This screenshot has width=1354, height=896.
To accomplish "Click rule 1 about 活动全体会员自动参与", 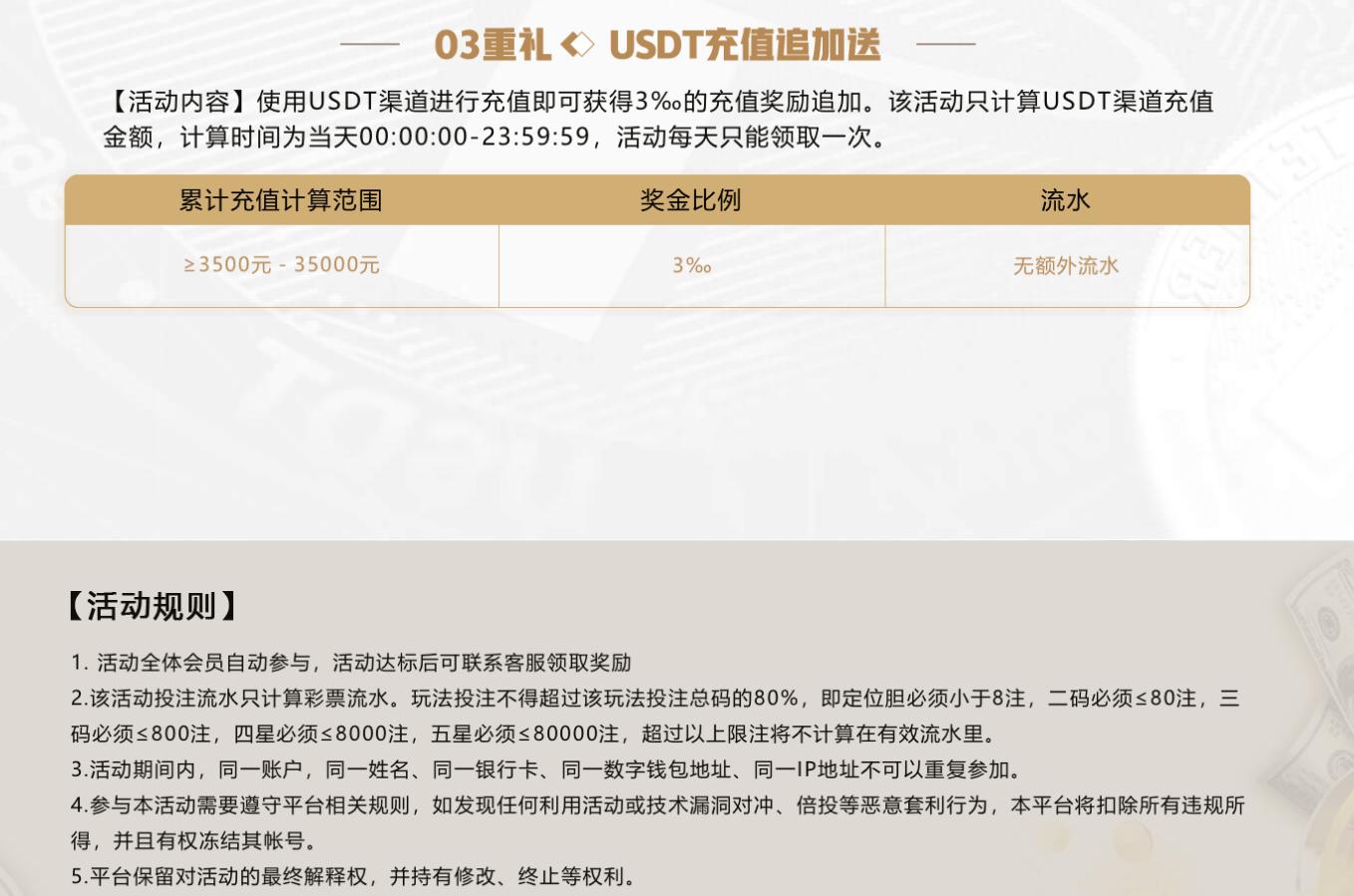I will 351,663.
